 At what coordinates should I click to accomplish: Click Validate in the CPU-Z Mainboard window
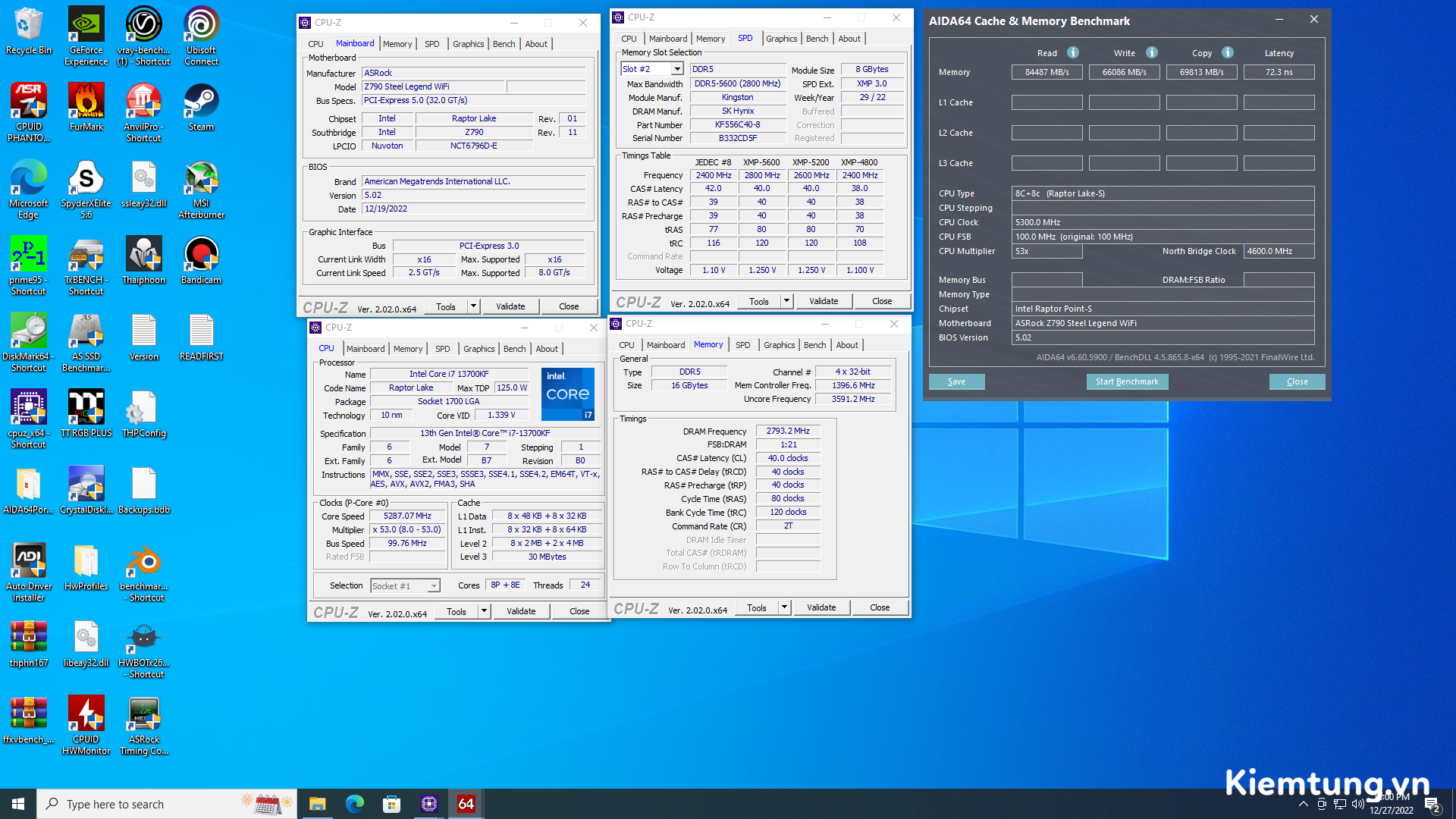pos(510,306)
